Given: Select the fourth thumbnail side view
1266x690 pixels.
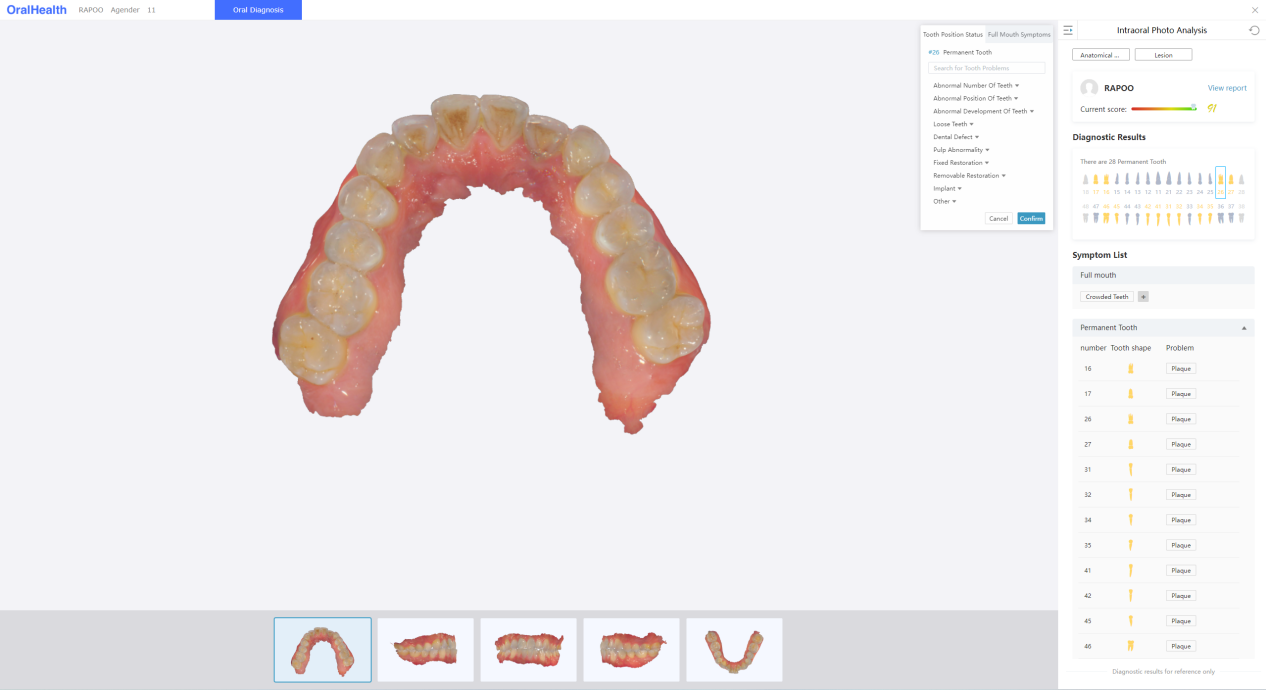Looking at the screenshot, I should [631, 650].
